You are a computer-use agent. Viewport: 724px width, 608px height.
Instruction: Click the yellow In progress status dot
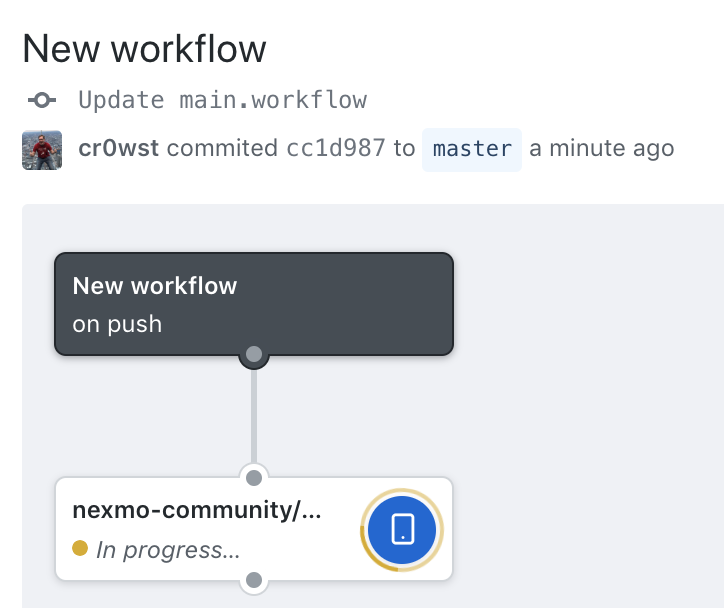click(x=80, y=548)
